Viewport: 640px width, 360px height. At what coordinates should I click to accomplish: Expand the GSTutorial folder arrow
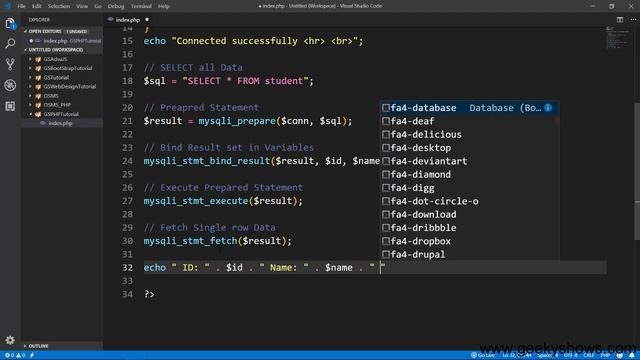pos(30,78)
